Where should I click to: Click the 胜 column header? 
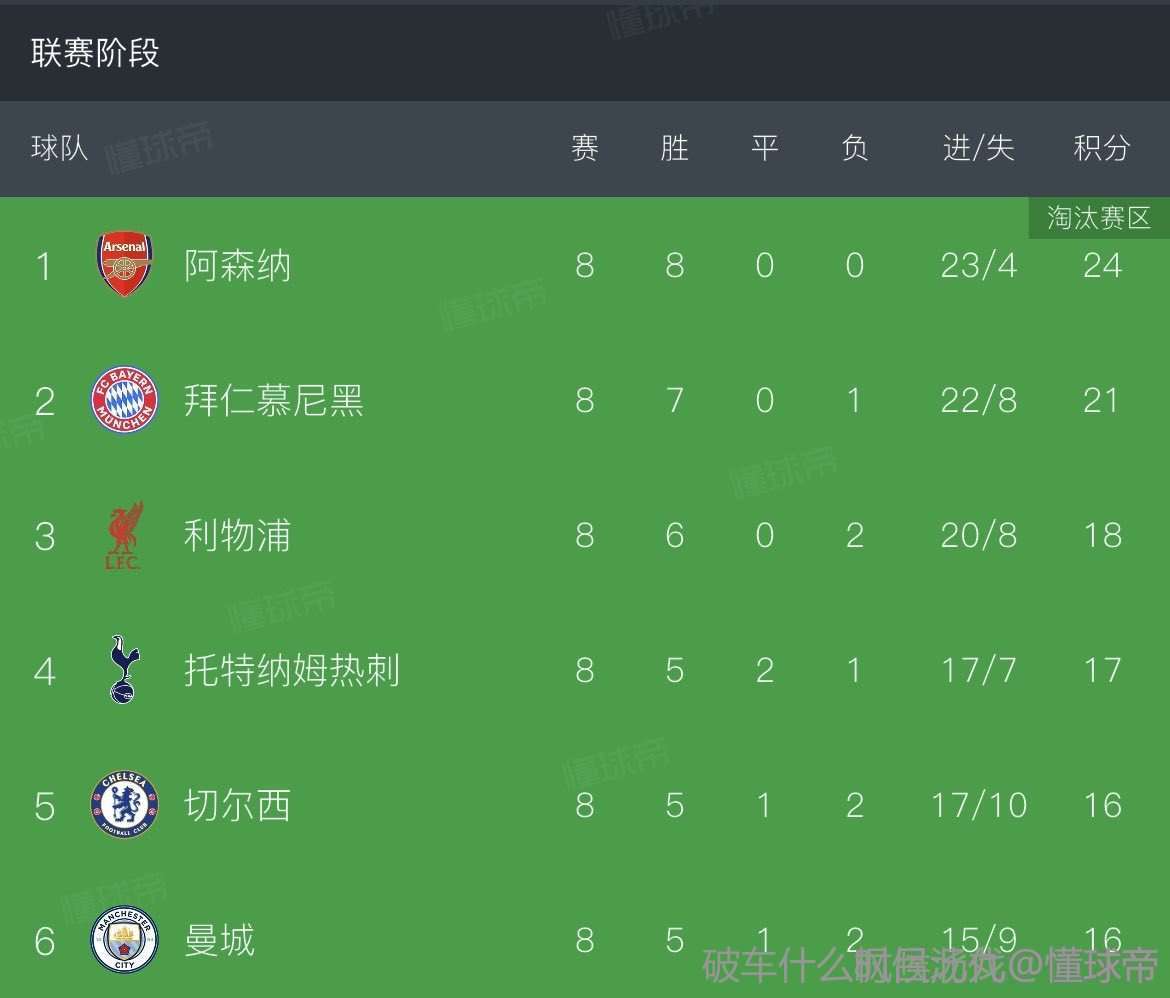(x=675, y=149)
